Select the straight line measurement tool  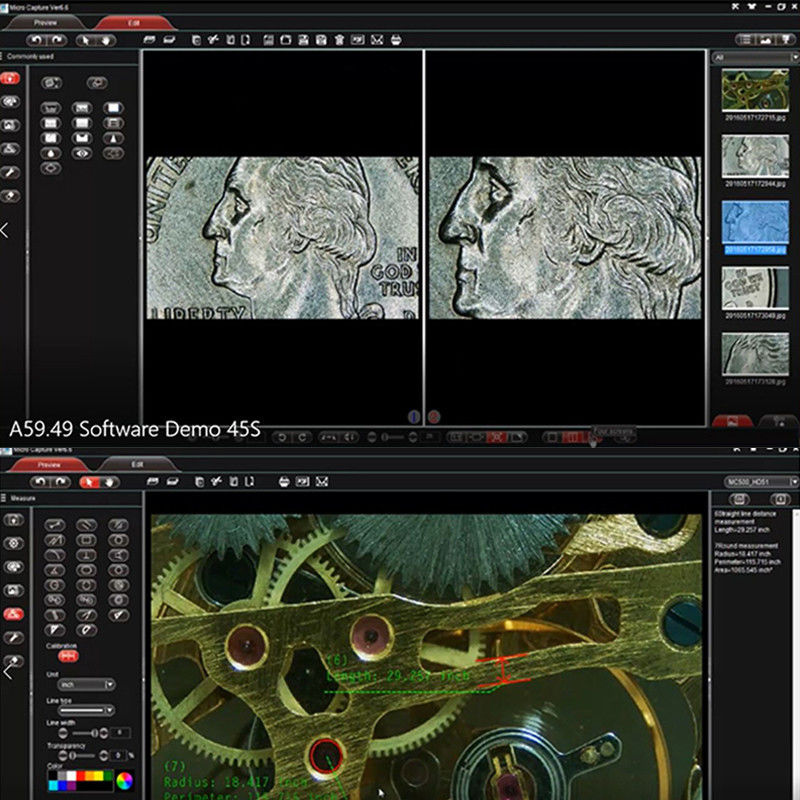(x=55, y=525)
